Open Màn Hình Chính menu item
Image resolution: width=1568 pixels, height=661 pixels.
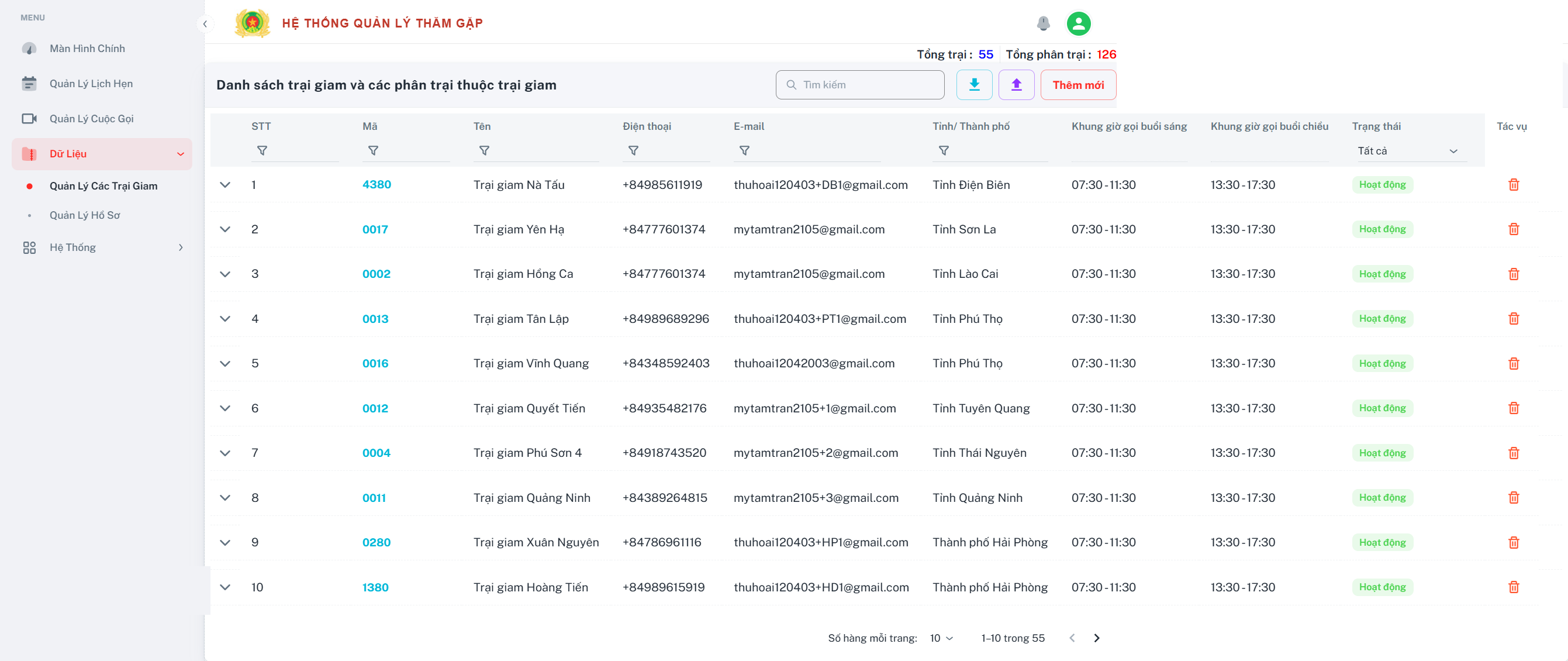coord(102,49)
